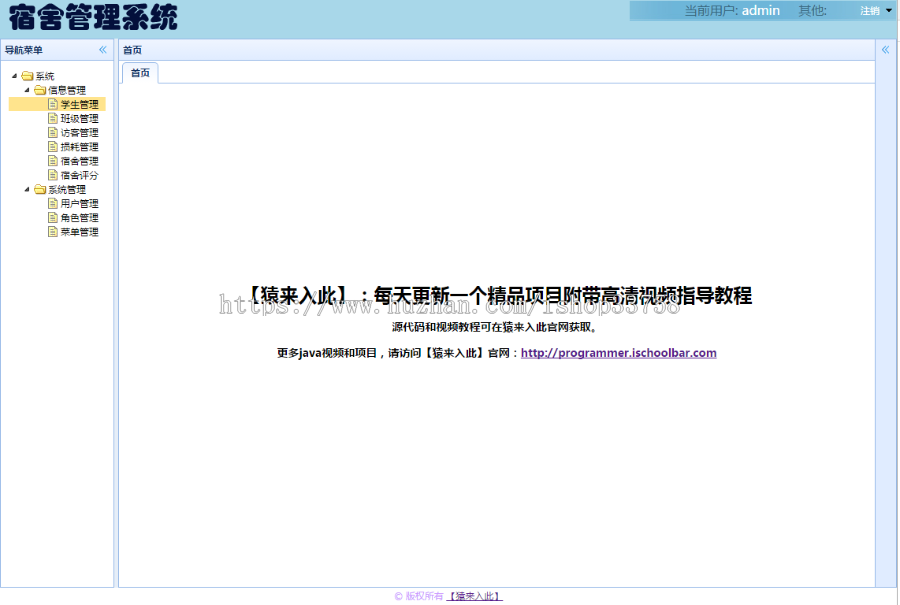The width and height of the screenshot is (900, 605).
Task: Open 宿舍管理 via its page icon
Action: 52,160
